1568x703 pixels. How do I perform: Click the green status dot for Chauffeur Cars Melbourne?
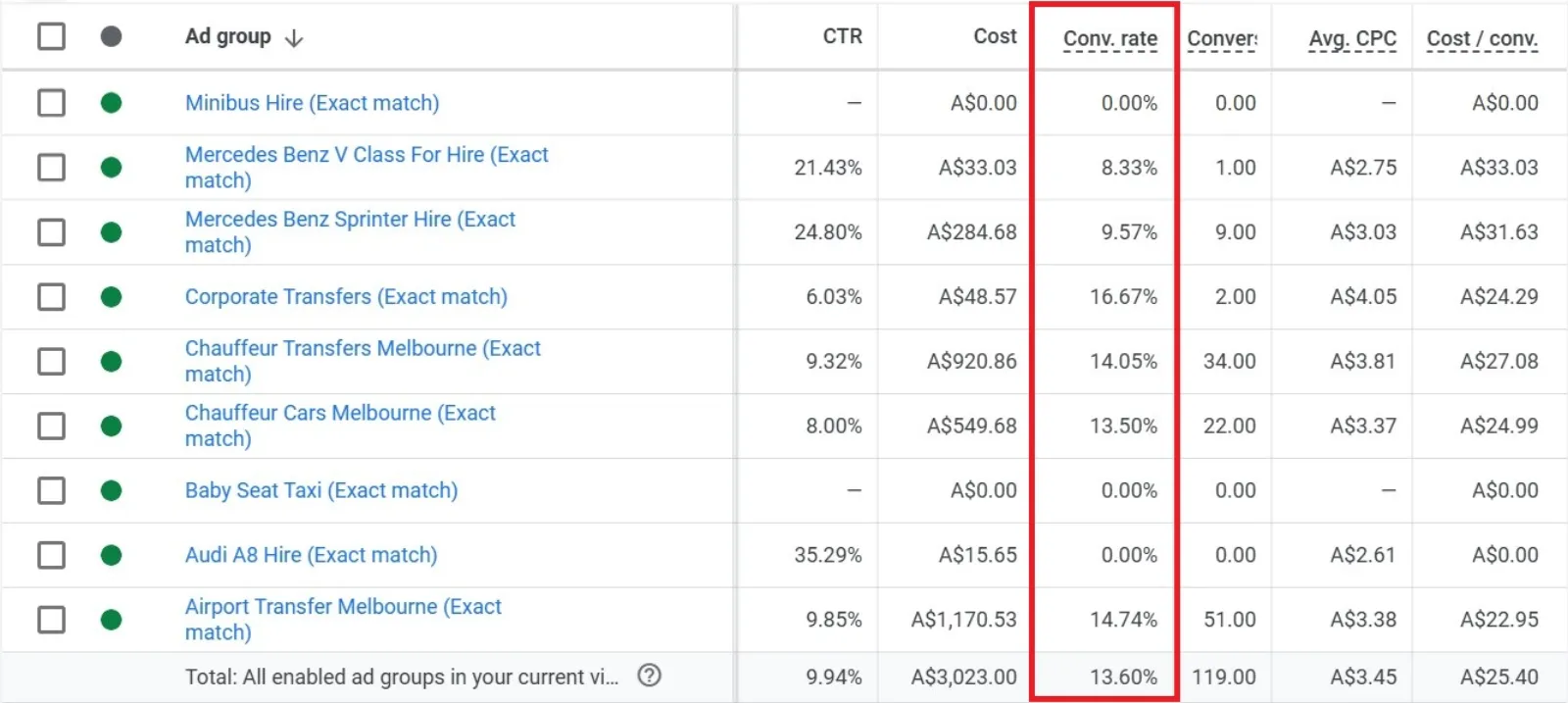(x=111, y=427)
